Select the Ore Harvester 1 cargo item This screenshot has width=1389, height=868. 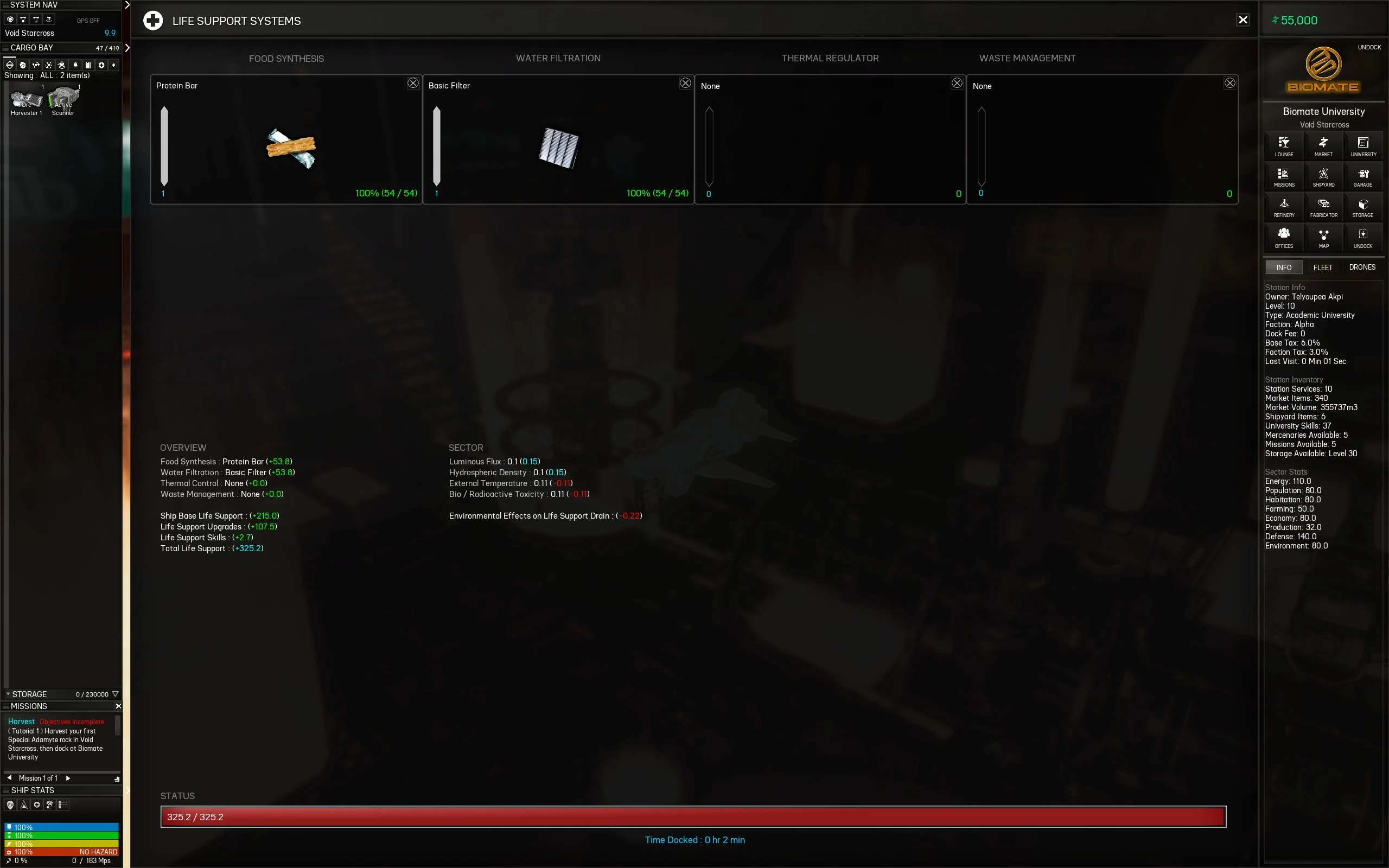click(x=27, y=101)
